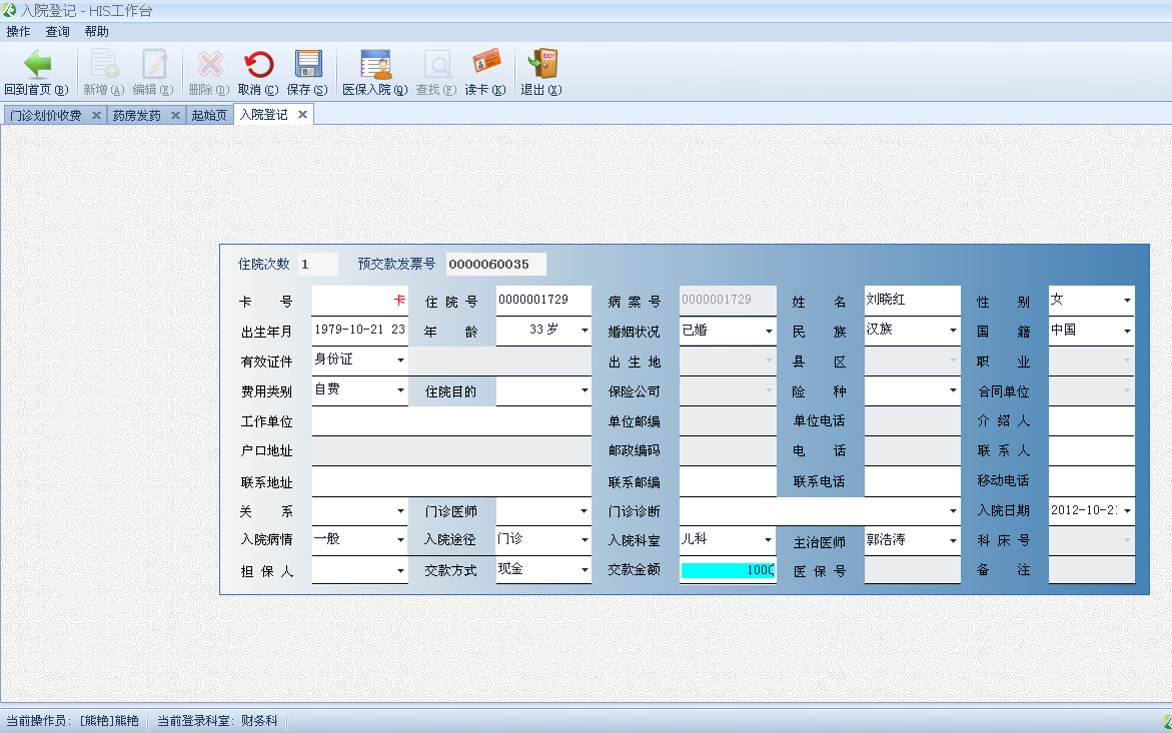
Task: Click the 取消 red undo icon
Action: tap(259, 64)
